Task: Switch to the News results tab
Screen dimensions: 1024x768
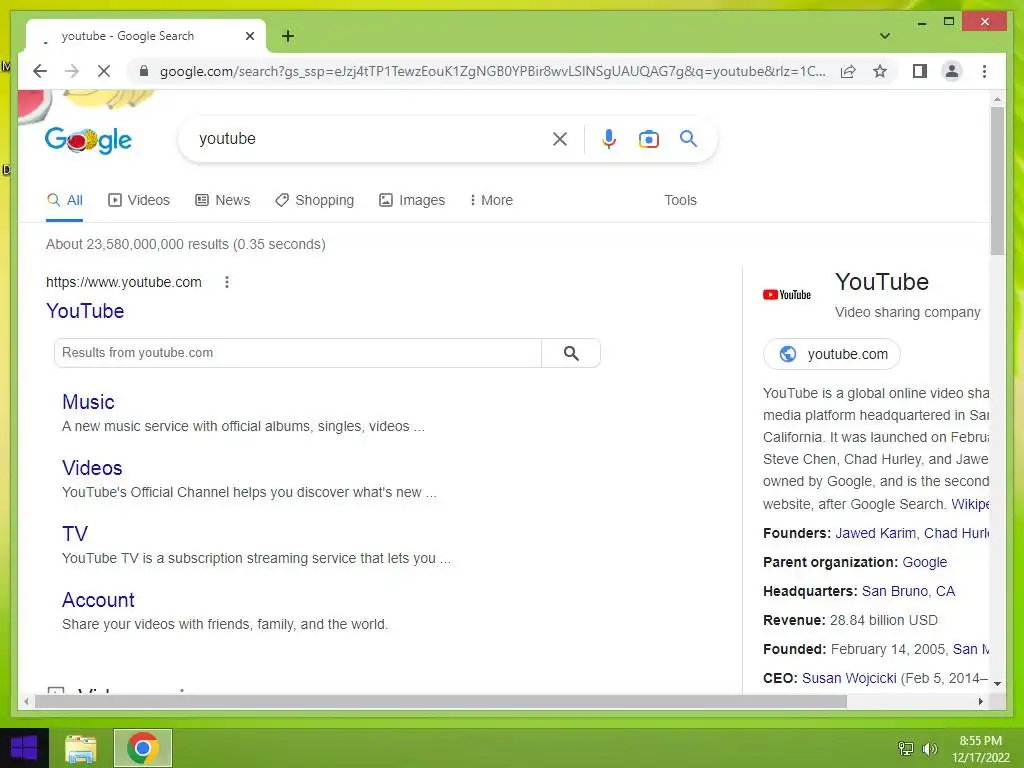Action: pyautogui.click(x=223, y=200)
